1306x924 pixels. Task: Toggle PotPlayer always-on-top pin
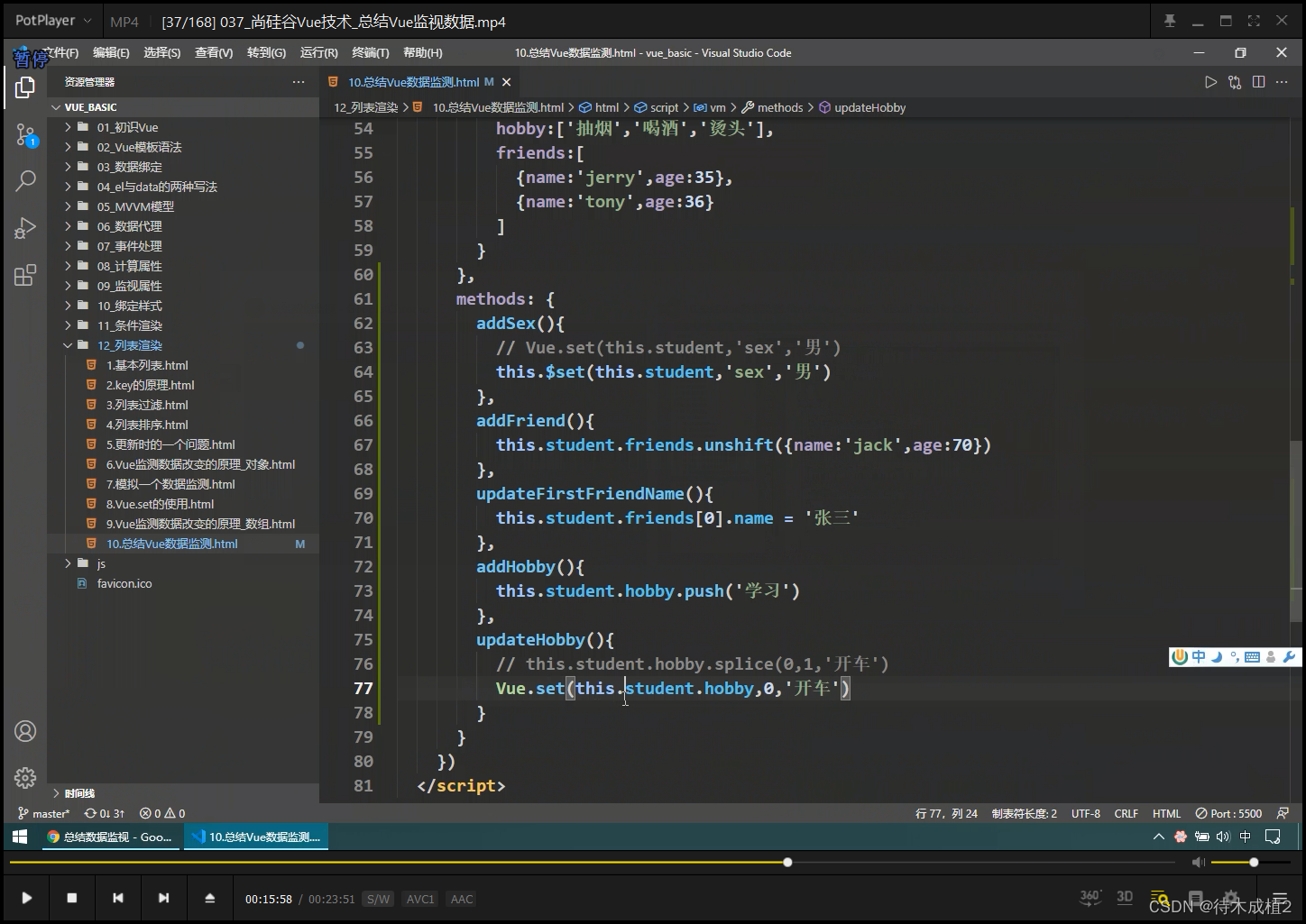tap(1170, 21)
